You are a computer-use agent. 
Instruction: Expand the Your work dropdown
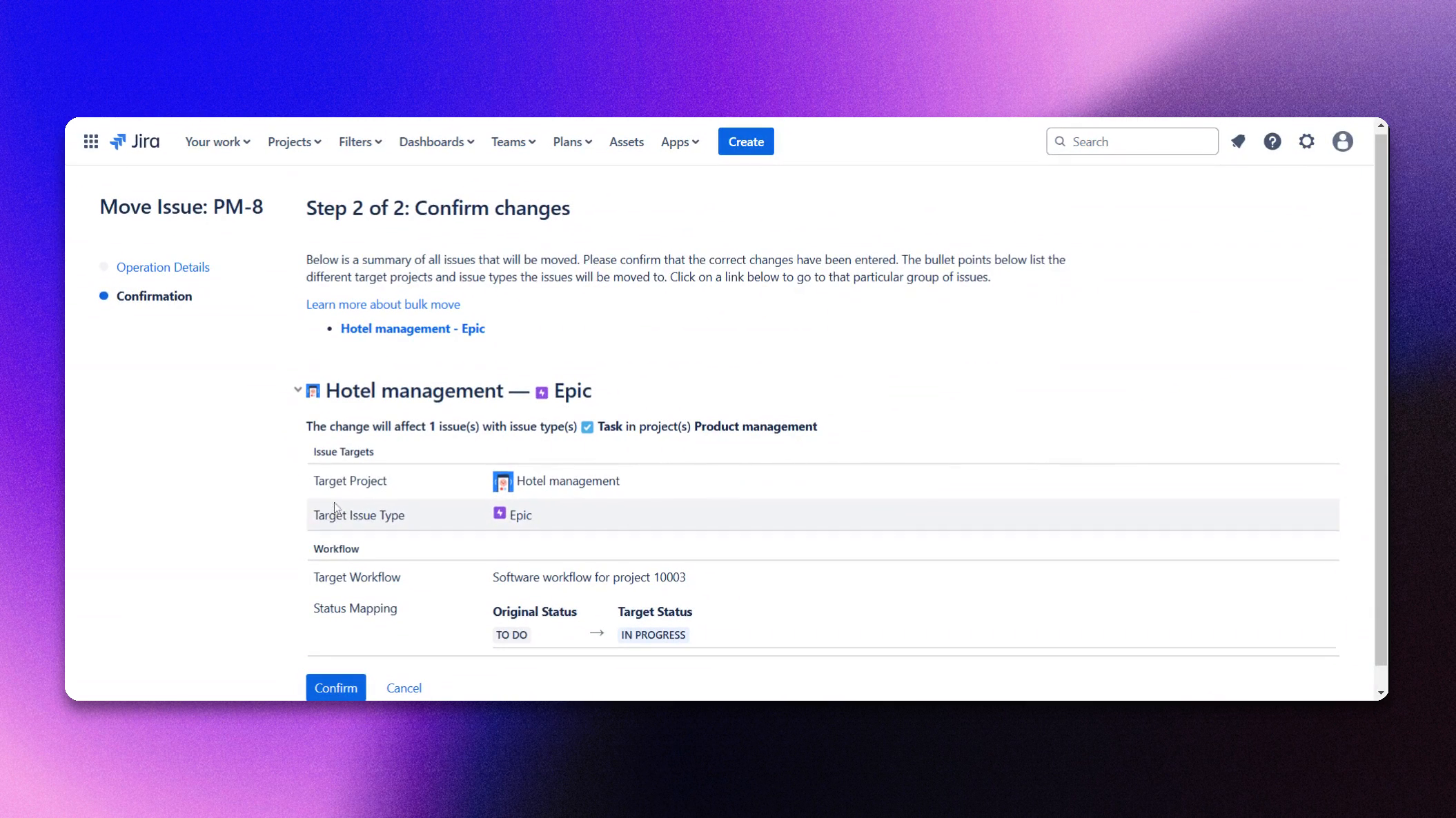(217, 141)
